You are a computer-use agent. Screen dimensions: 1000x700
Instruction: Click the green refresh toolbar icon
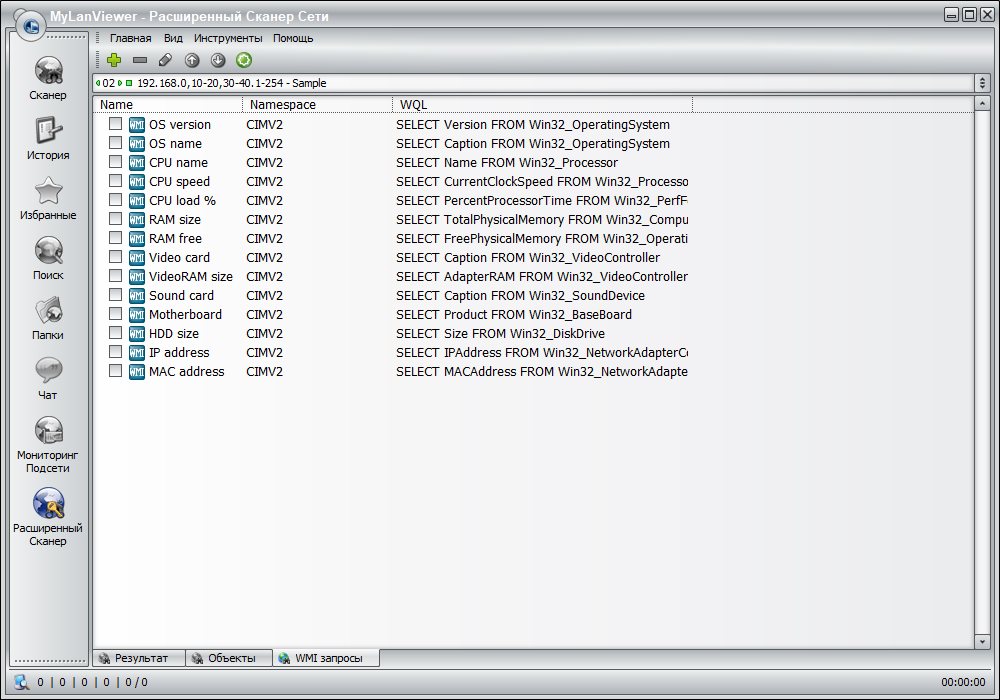point(244,60)
